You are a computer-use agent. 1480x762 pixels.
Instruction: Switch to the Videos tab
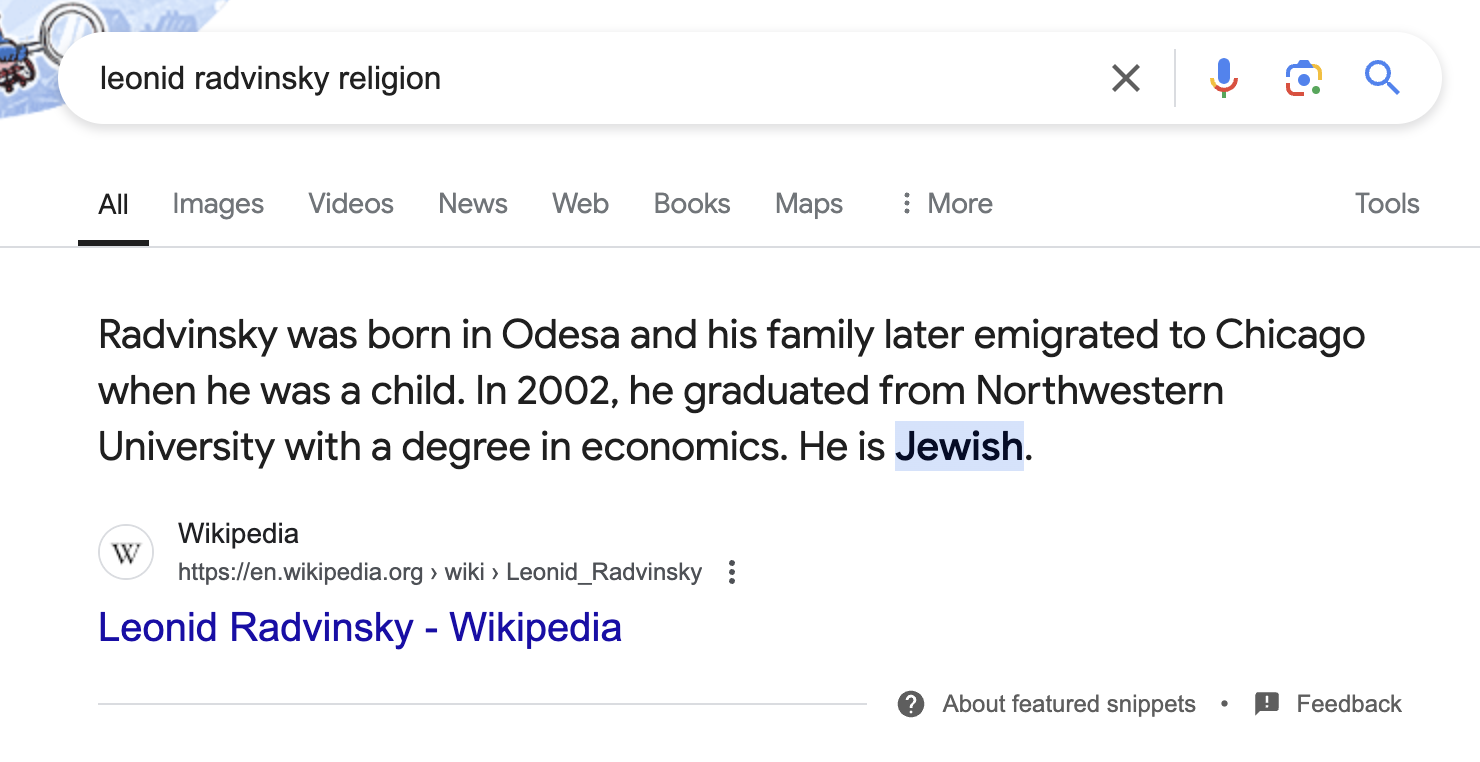point(351,204)
